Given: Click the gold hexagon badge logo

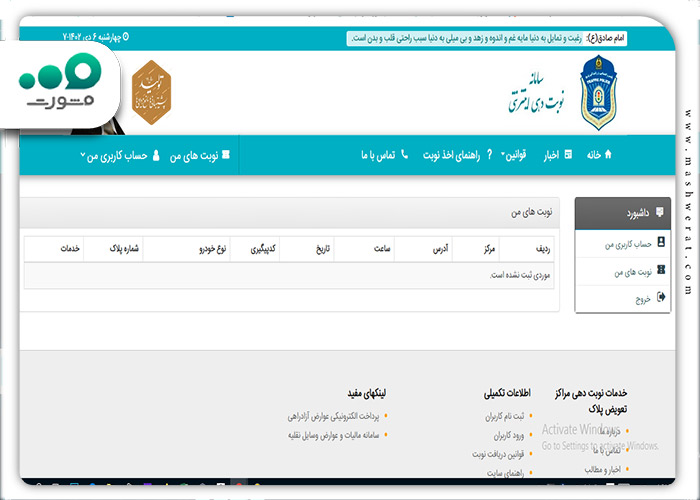Looking at the screenshot, I should coord(151,92).
